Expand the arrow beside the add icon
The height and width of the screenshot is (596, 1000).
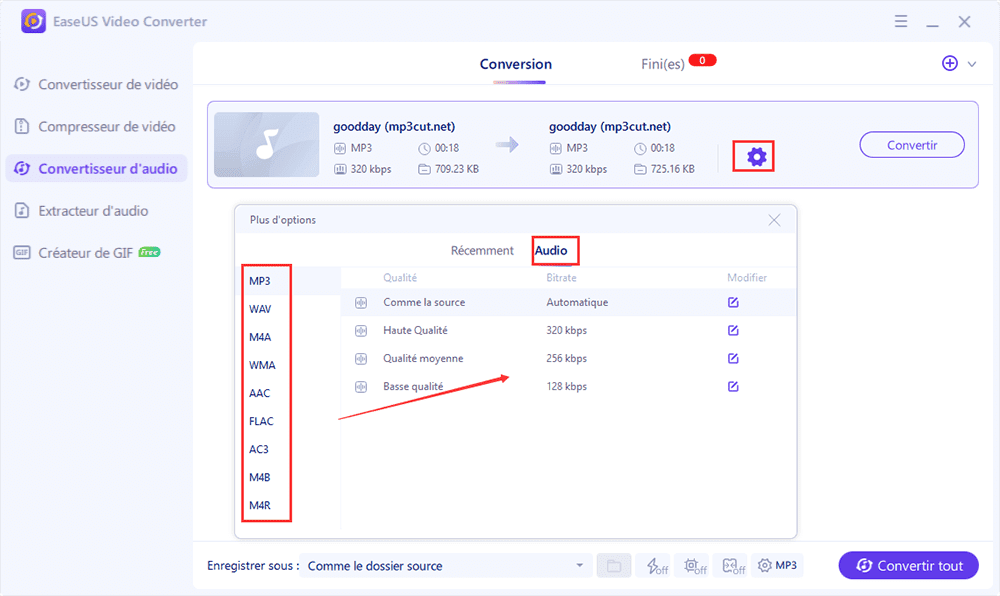pos(972,64)
